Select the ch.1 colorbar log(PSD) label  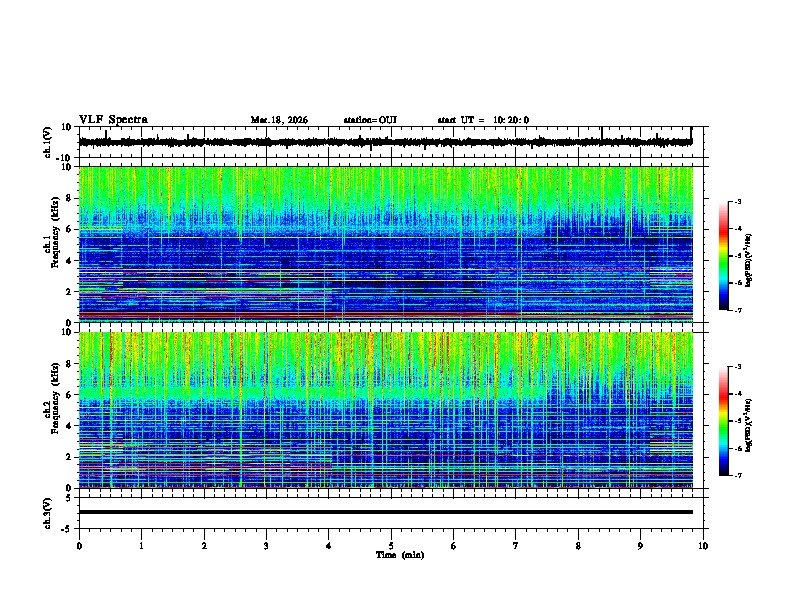(x=749, y=260)
